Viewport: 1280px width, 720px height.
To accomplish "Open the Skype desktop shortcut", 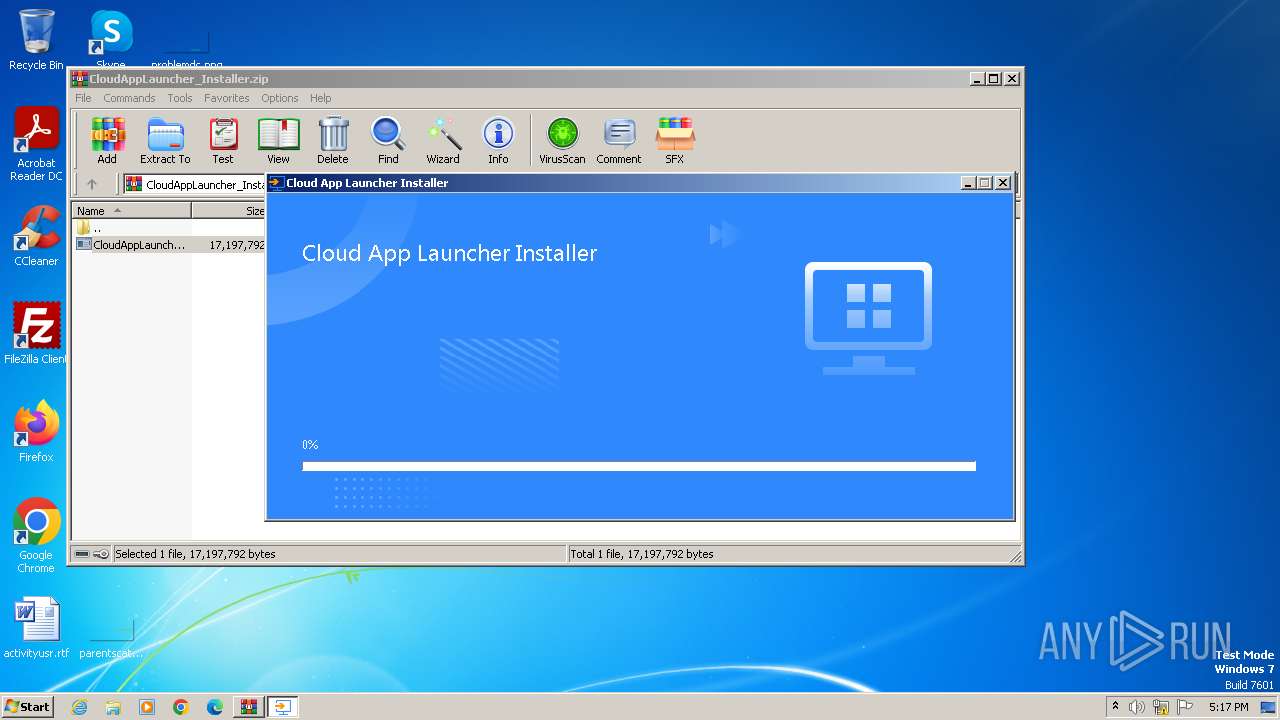I will [111, 38].
